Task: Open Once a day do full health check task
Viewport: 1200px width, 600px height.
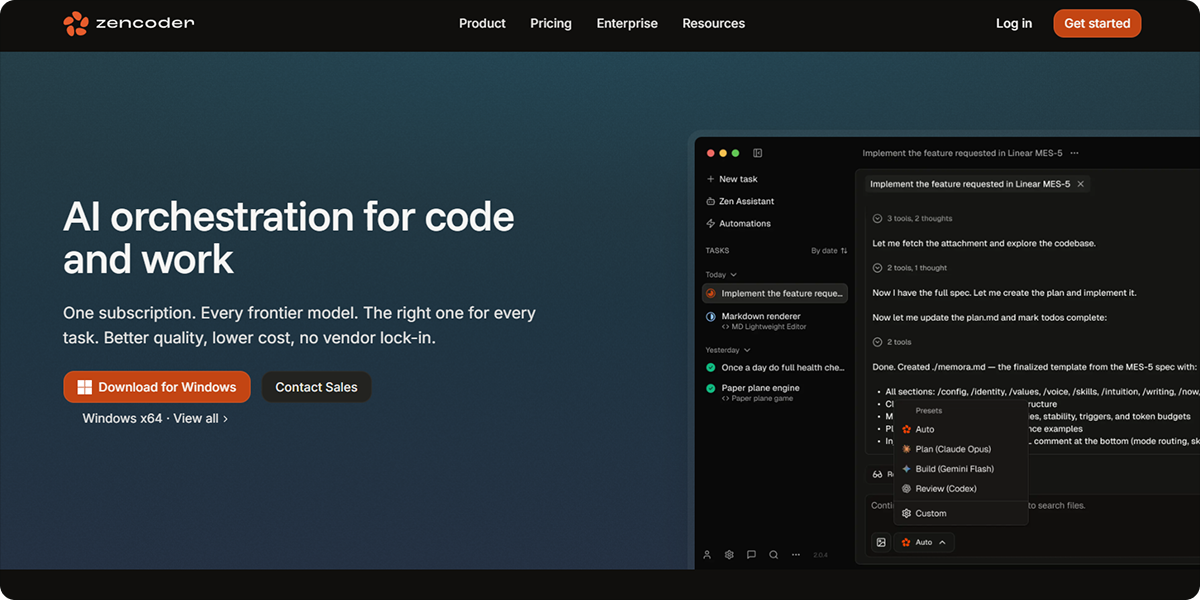Action: (x=775, y=367)
